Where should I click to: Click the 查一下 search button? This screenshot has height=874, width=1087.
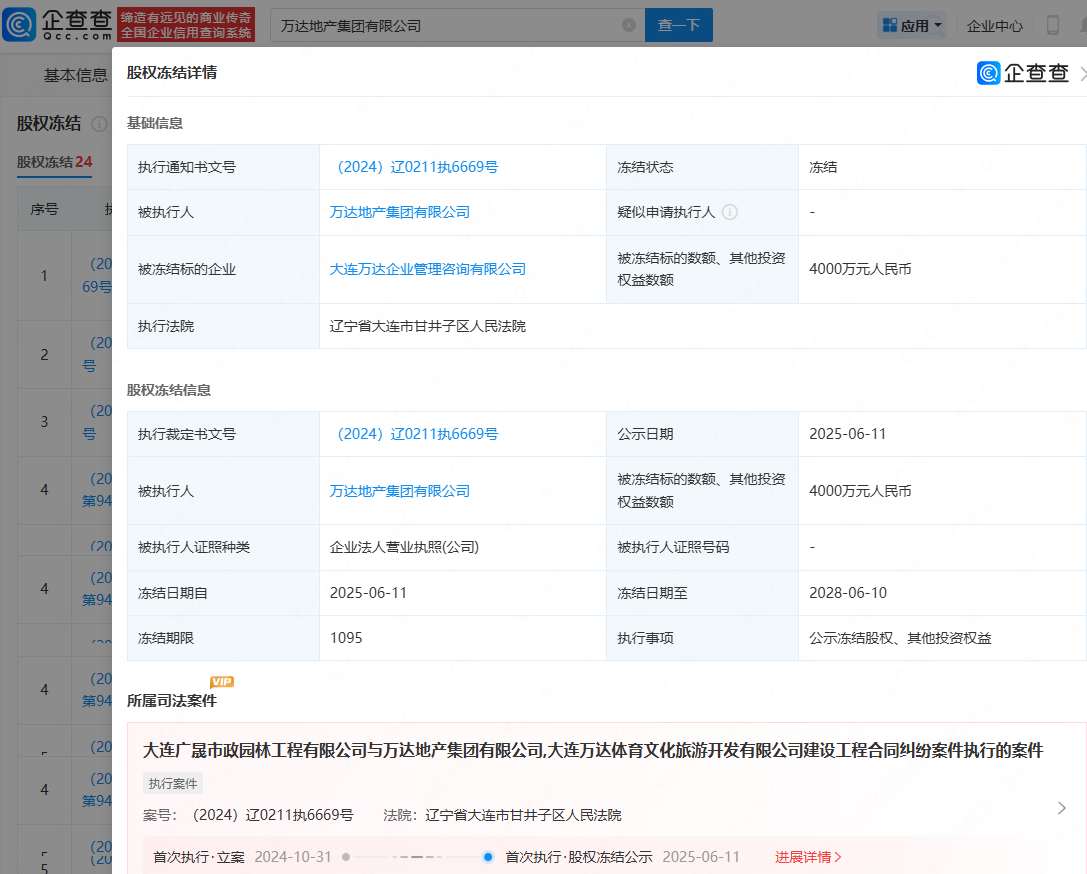tap(679, 26)
